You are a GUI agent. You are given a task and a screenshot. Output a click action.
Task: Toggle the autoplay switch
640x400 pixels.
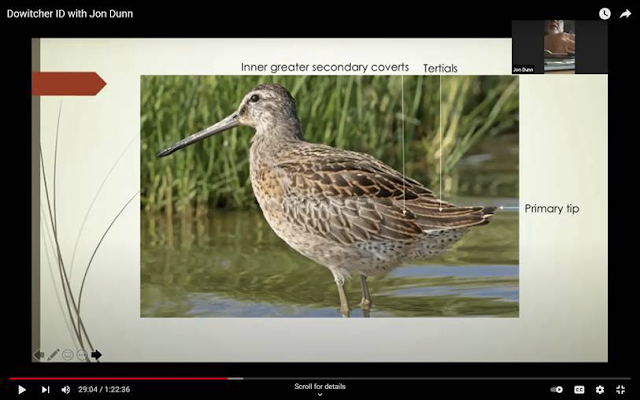(557, 390)
